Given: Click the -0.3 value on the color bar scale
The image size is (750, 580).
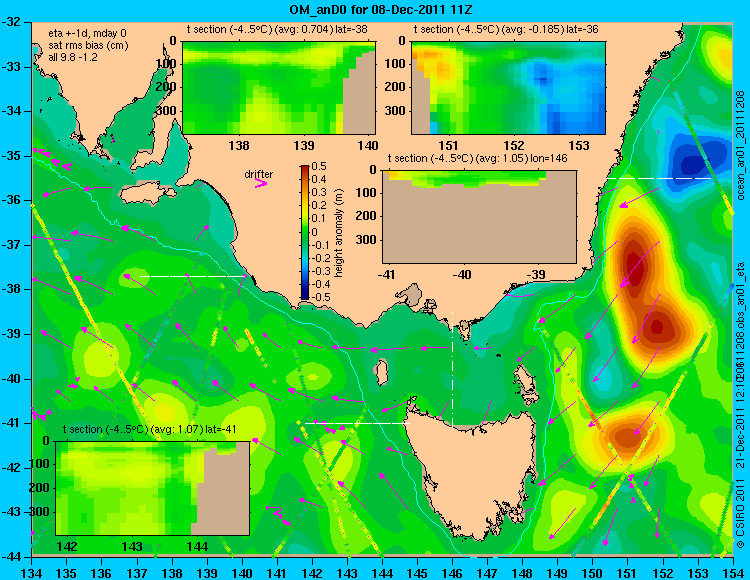Looking at the screenshot, I should coord(320,271).
